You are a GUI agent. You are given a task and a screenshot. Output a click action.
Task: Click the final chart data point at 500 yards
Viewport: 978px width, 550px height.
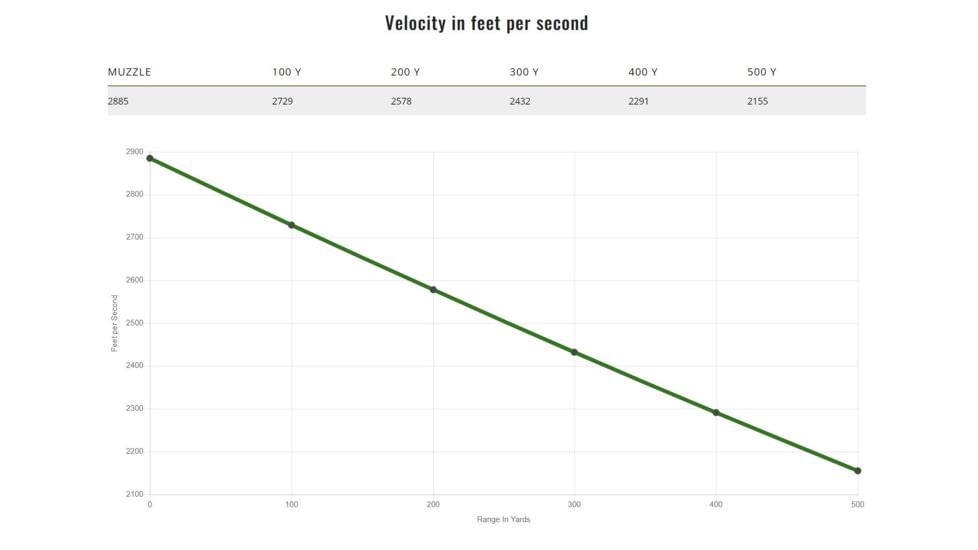point(857,470)
